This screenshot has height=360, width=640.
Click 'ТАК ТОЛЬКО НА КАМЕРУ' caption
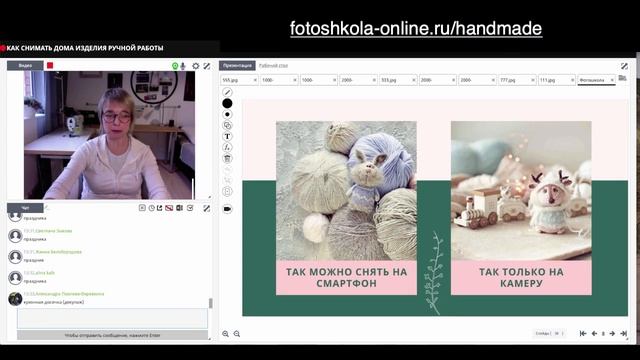coord(521,278)
